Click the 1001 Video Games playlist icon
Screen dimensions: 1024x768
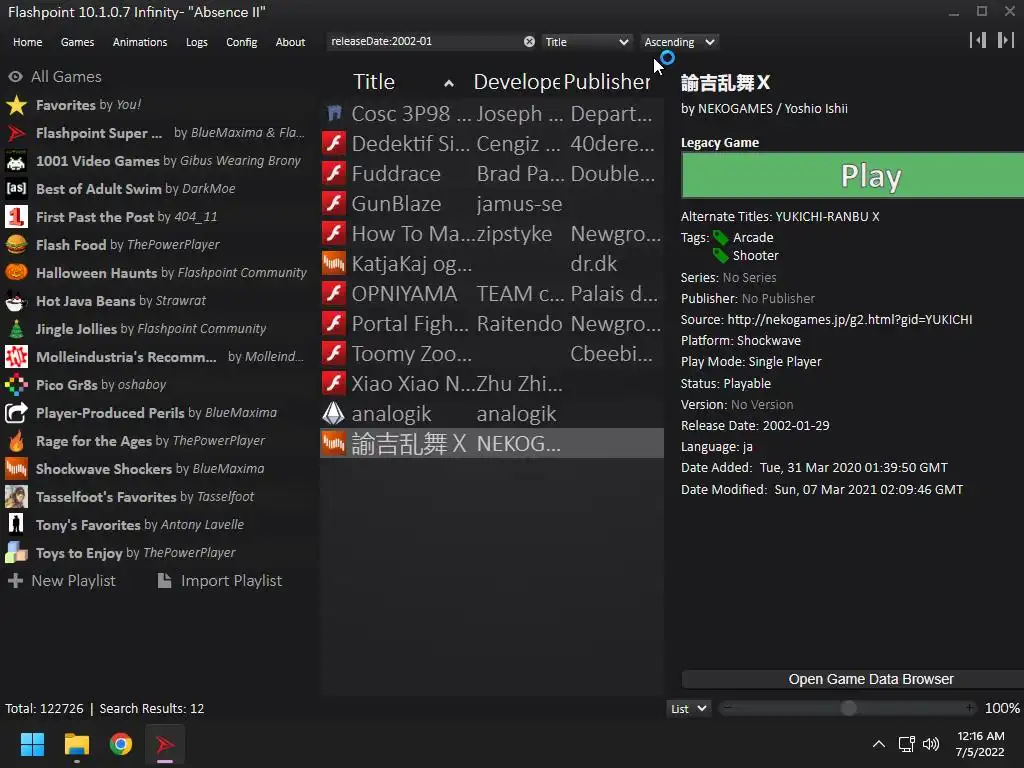pos(16,161)
